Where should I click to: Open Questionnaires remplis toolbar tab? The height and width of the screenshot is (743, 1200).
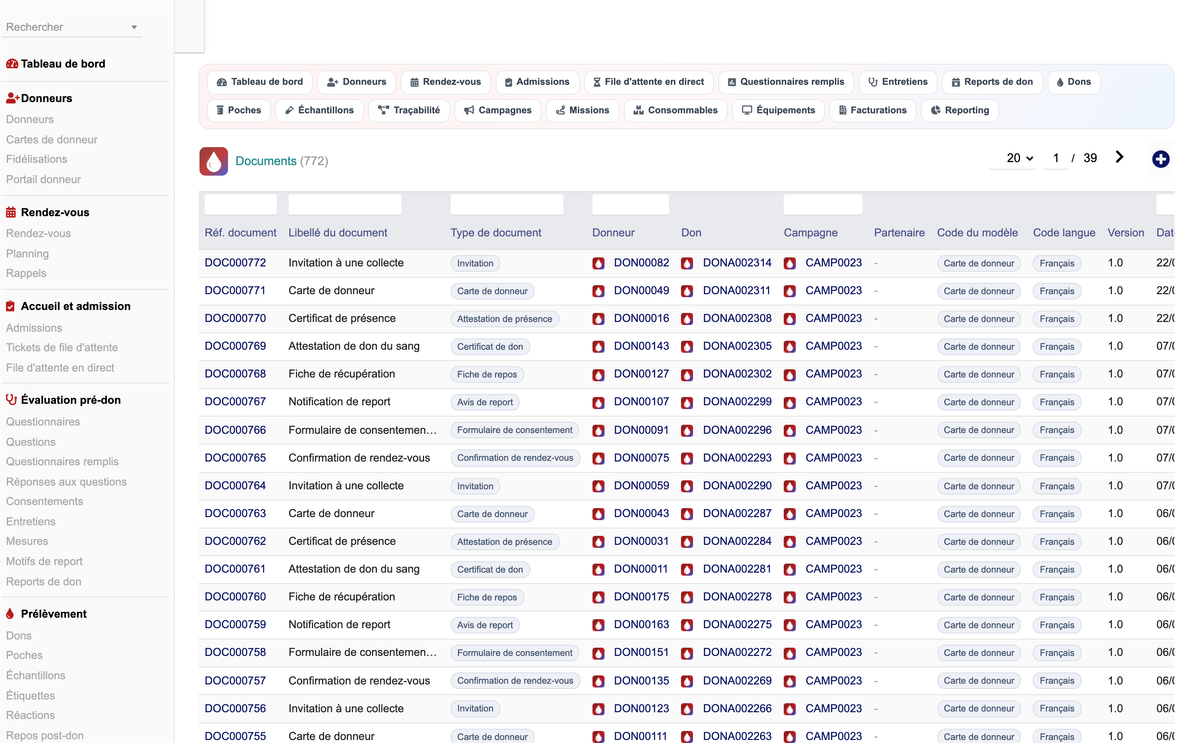point(786,82)
